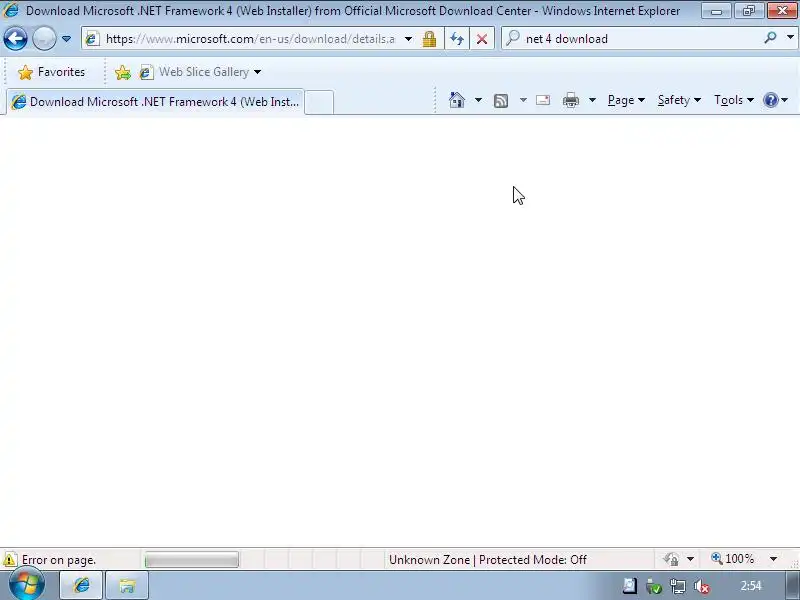Click the 2:54 taskbar clock
This screenshot has width=800, height=600.
(751, 586)
